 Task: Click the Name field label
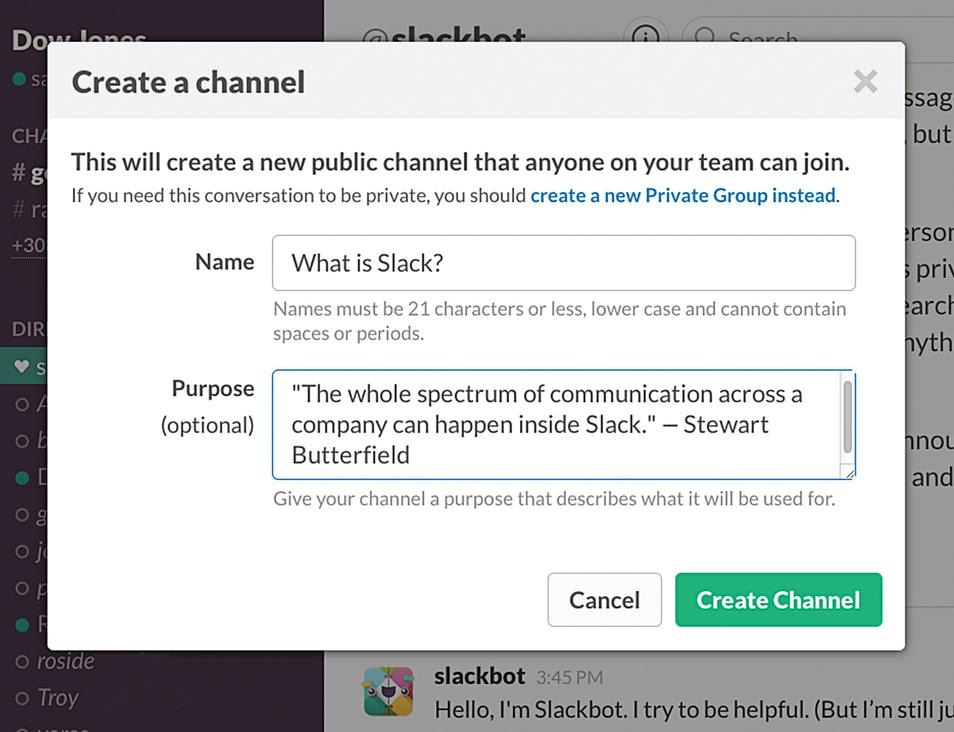225,262
